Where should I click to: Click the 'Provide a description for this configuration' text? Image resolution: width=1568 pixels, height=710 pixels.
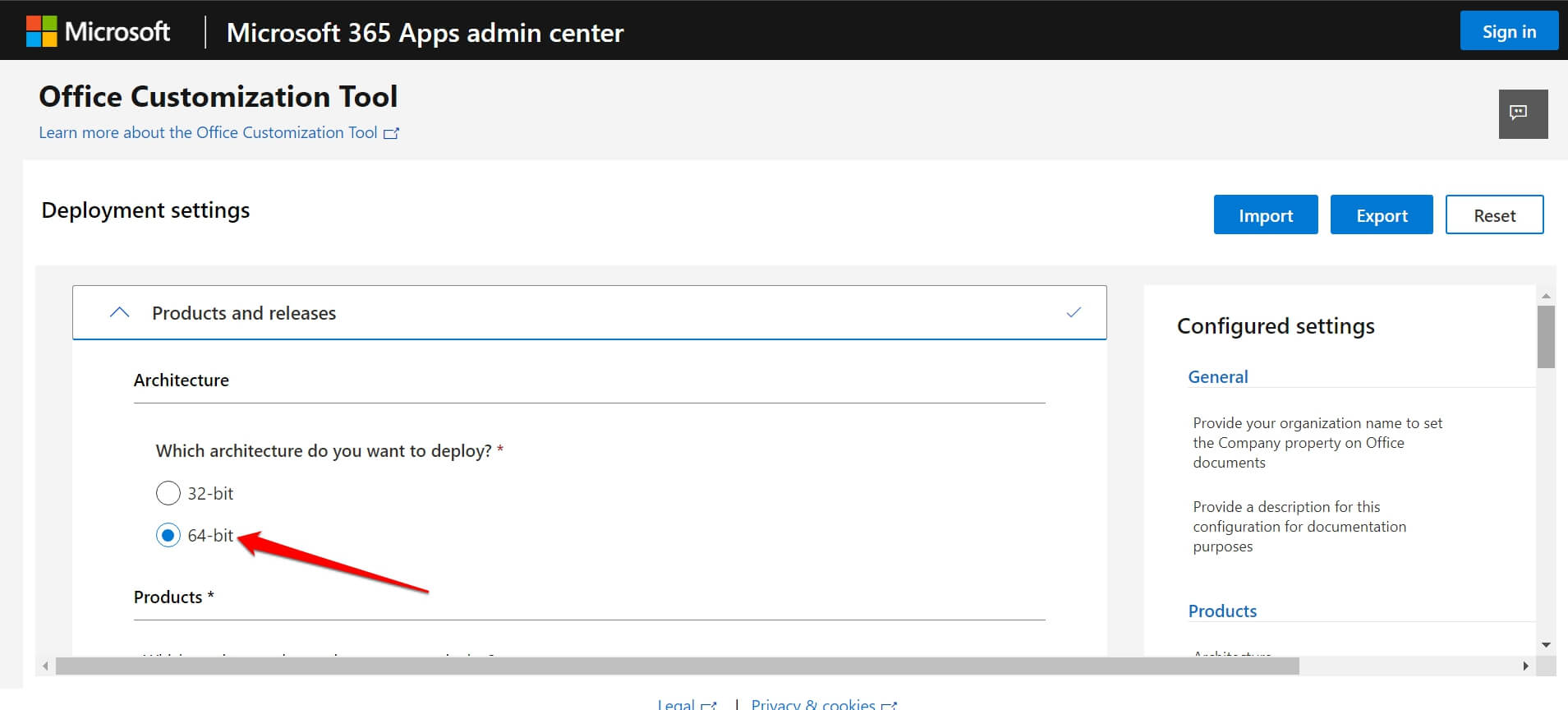pyautogui.click(x=1299, y=527)
